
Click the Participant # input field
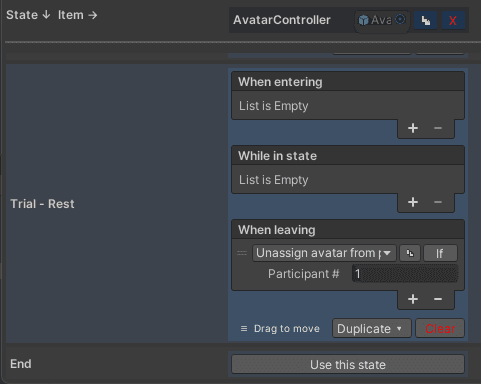pos(405,274)
